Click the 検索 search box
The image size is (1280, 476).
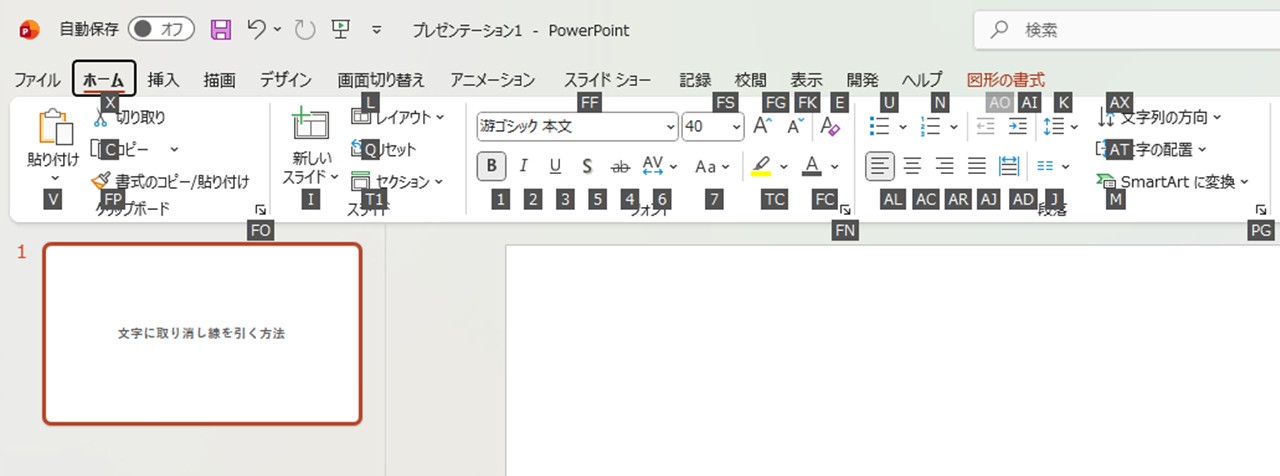(1128, 30)
